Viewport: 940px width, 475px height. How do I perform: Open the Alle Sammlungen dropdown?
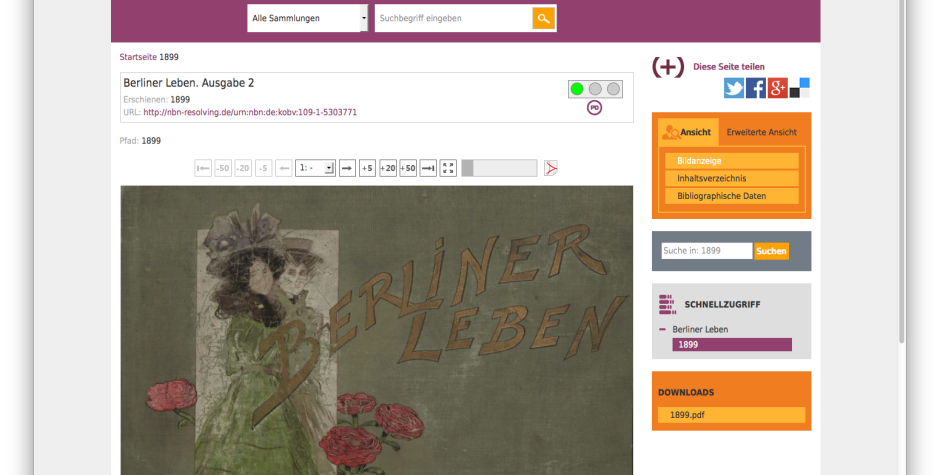308,19
